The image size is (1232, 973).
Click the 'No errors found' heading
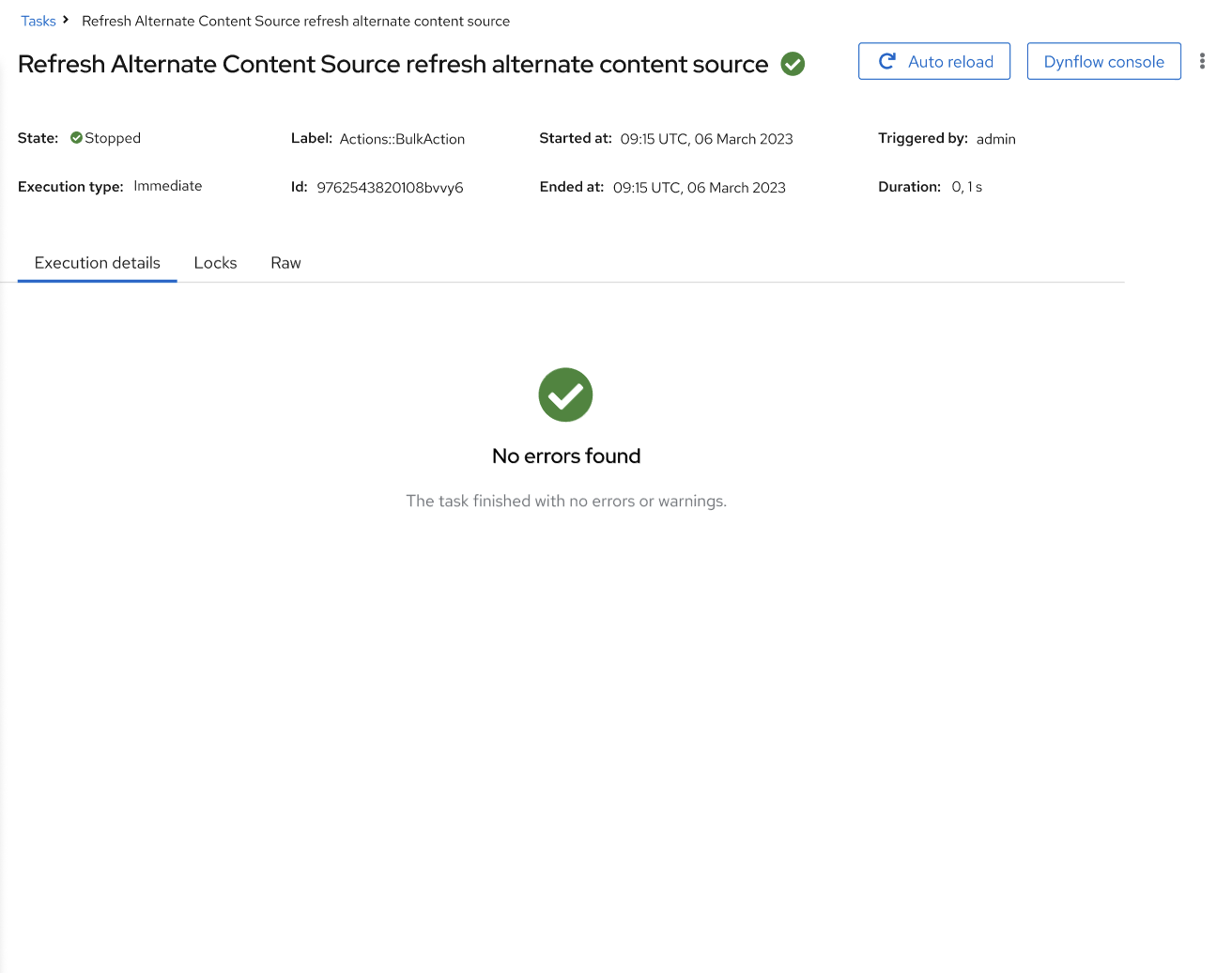(x=566, y=456)
